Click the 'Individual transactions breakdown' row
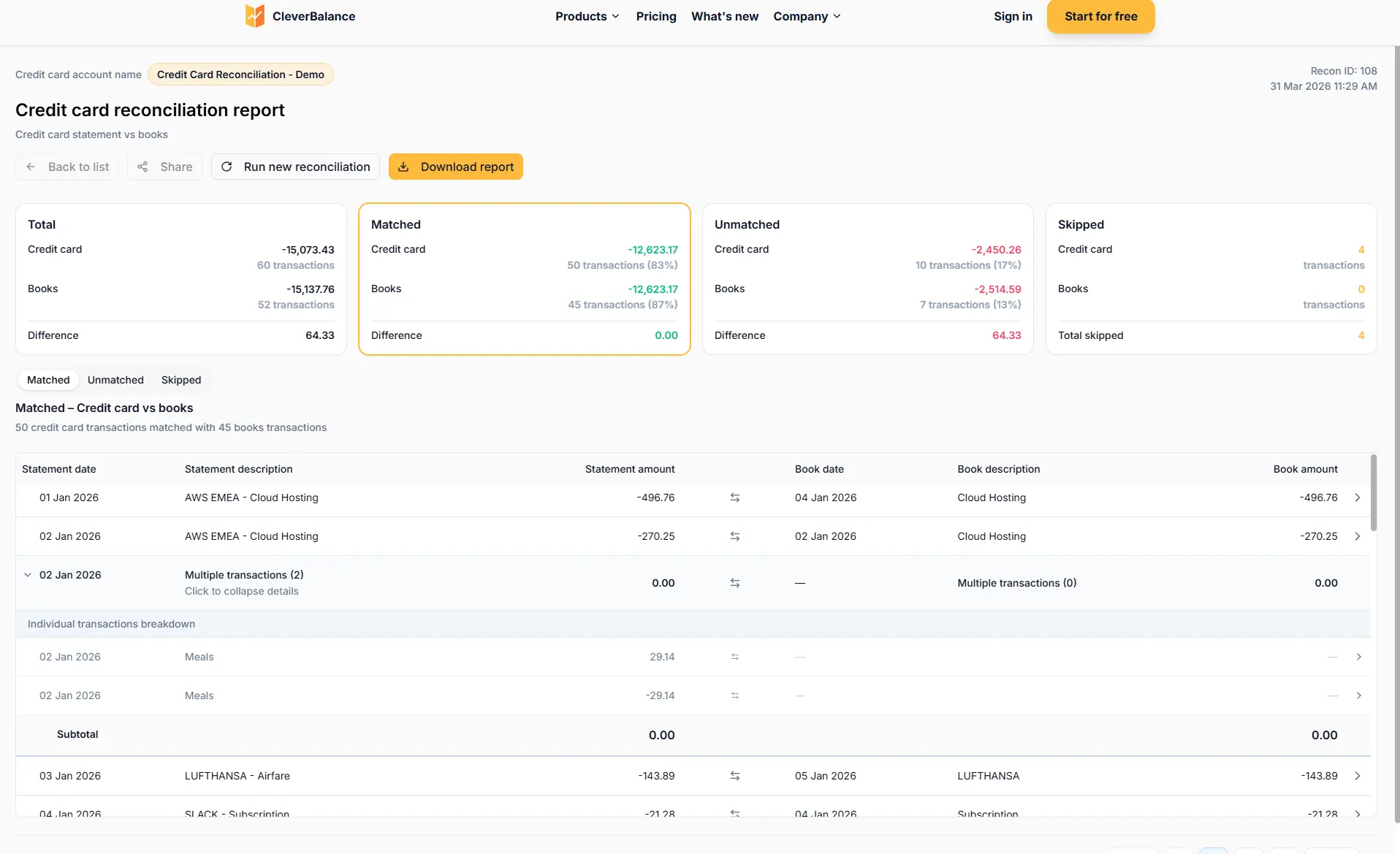The width and height of the screenshot is (1400, 854). click(693, 624)
